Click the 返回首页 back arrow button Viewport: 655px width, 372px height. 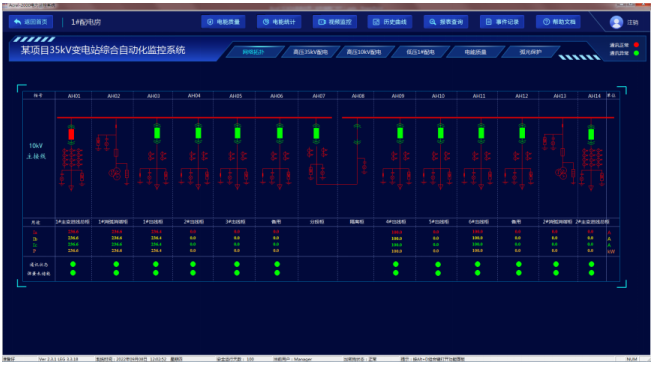tap(31, 22)
